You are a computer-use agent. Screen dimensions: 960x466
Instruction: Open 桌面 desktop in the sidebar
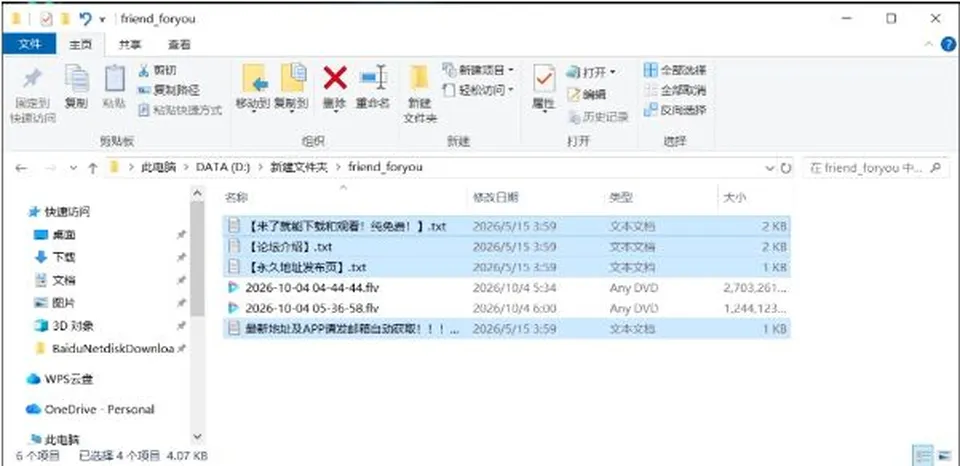55,235
